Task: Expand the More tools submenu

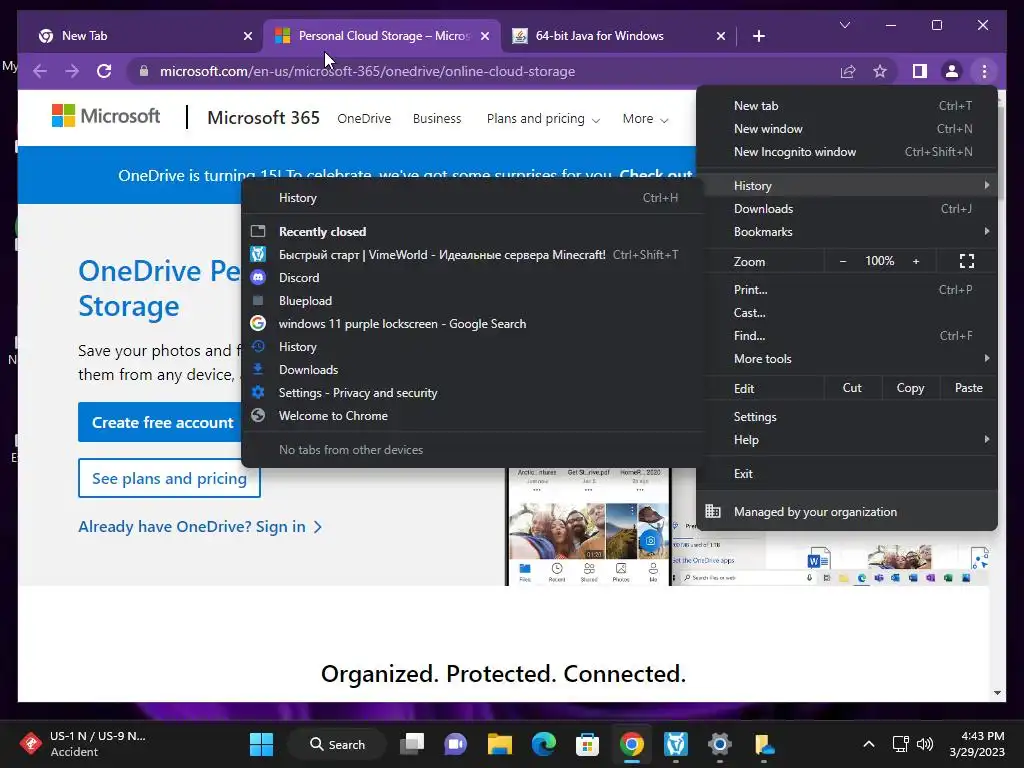Action: point(847,359)
